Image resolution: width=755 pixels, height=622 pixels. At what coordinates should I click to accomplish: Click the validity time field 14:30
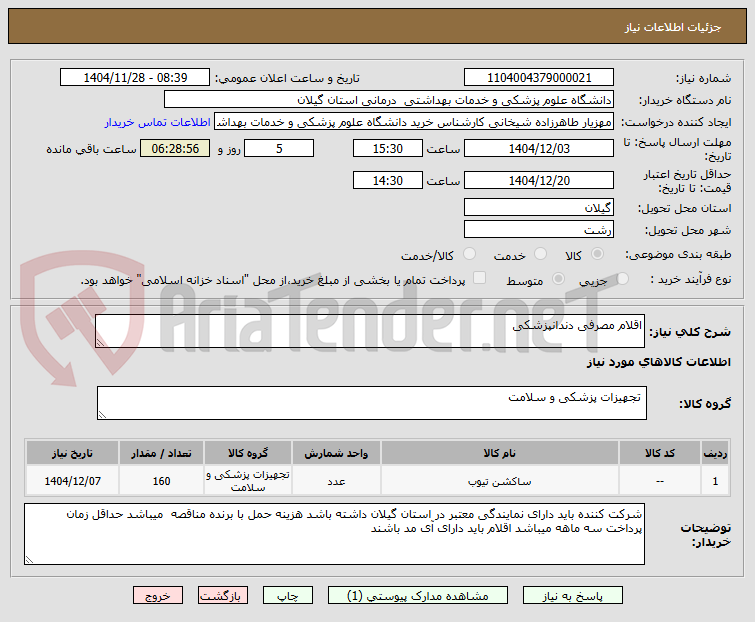pyautogui.click(x=388, y=180)
